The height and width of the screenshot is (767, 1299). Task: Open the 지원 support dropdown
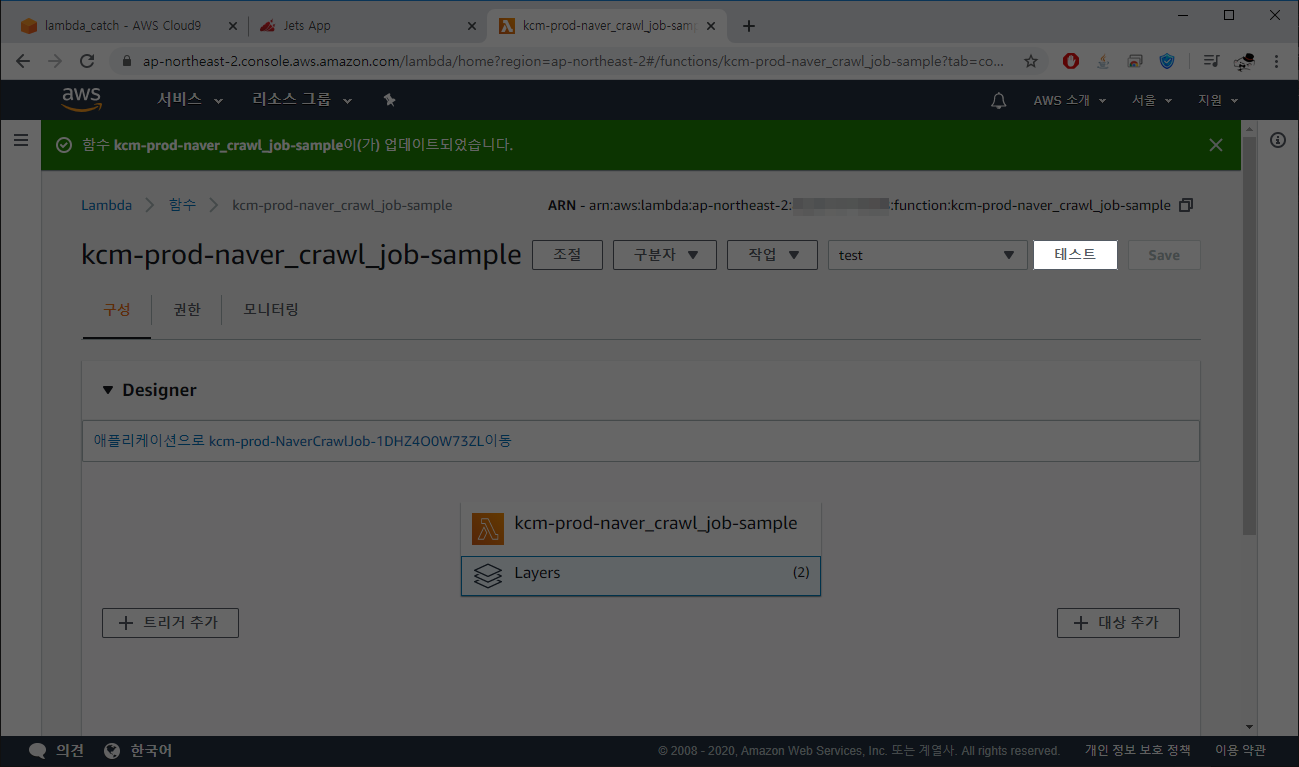[x=1218, y=100]
